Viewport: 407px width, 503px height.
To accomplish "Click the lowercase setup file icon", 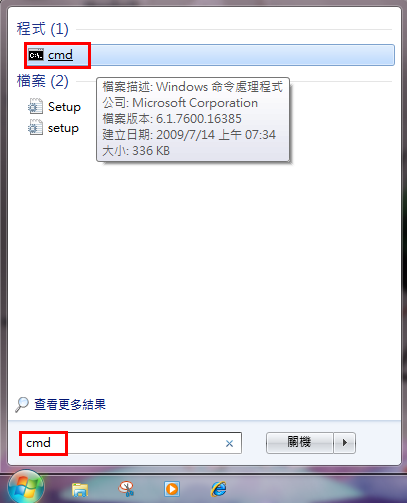I will 35,128.
